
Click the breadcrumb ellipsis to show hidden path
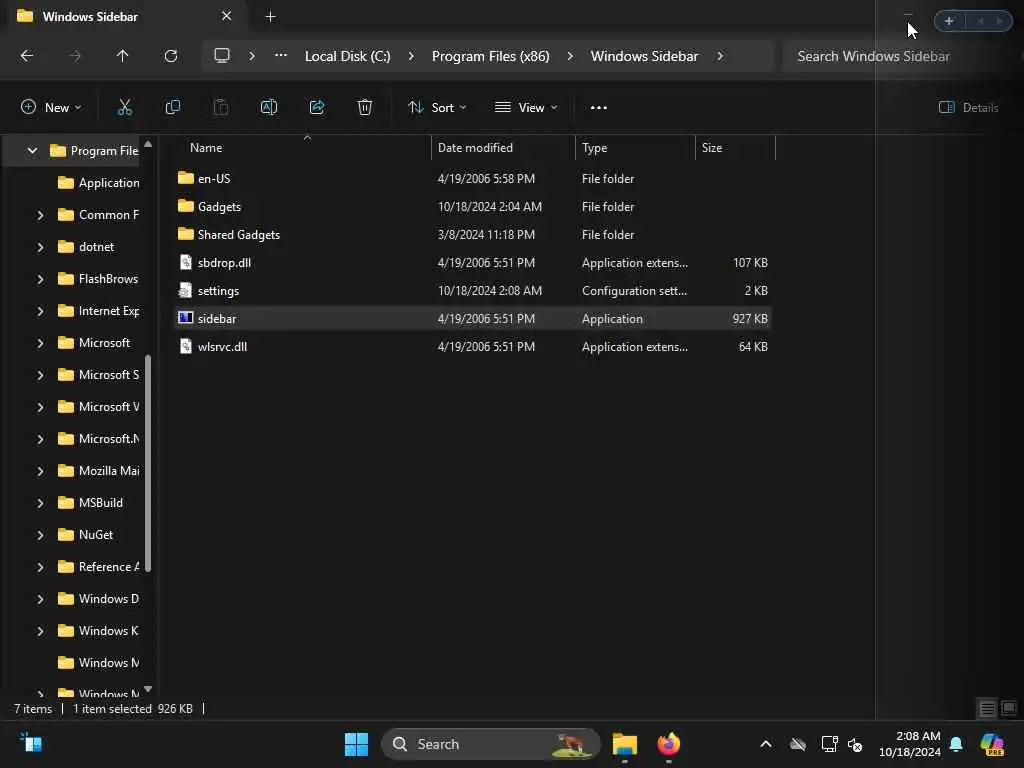pyautogui.click(x=281, y=56)
